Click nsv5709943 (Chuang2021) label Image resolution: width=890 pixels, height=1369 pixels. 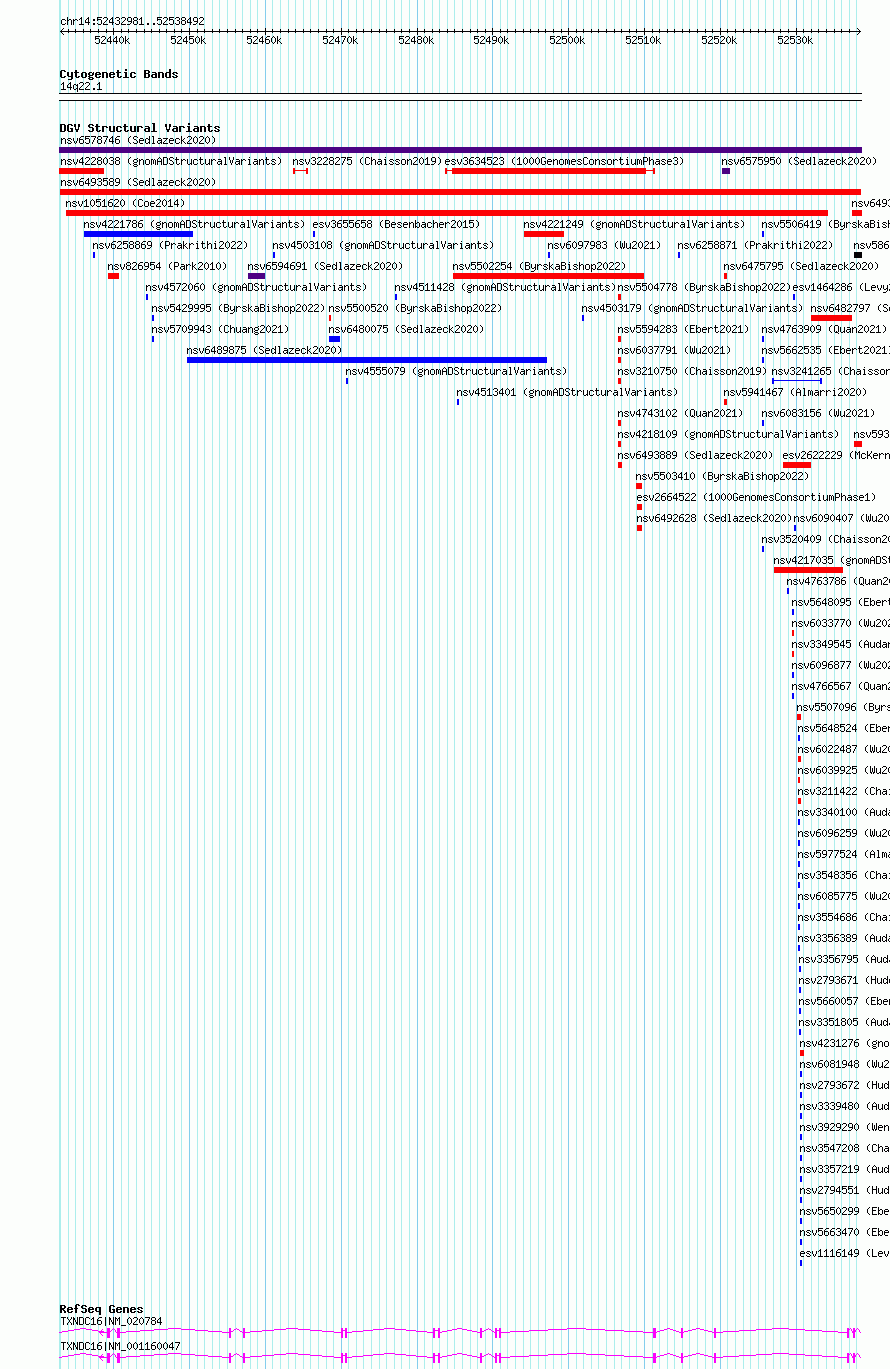(x=220, y=329)
